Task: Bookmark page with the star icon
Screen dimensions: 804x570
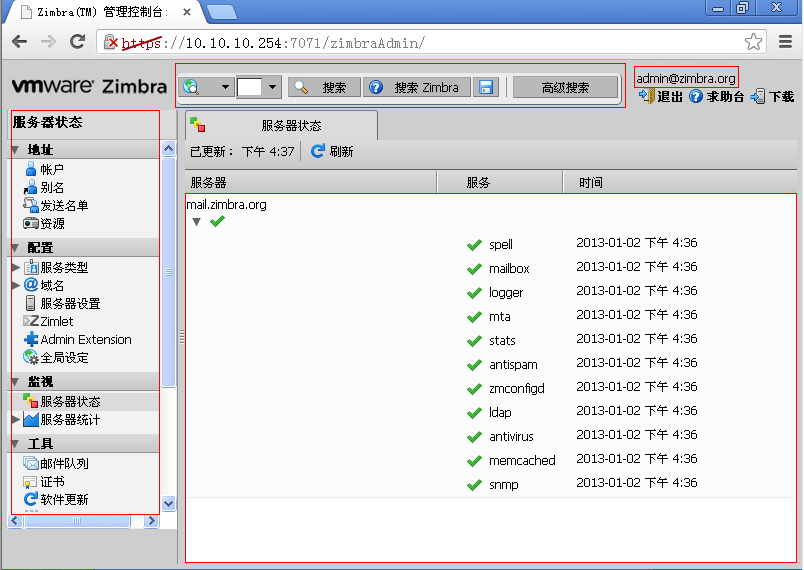Action: click(x=753, y=42)
